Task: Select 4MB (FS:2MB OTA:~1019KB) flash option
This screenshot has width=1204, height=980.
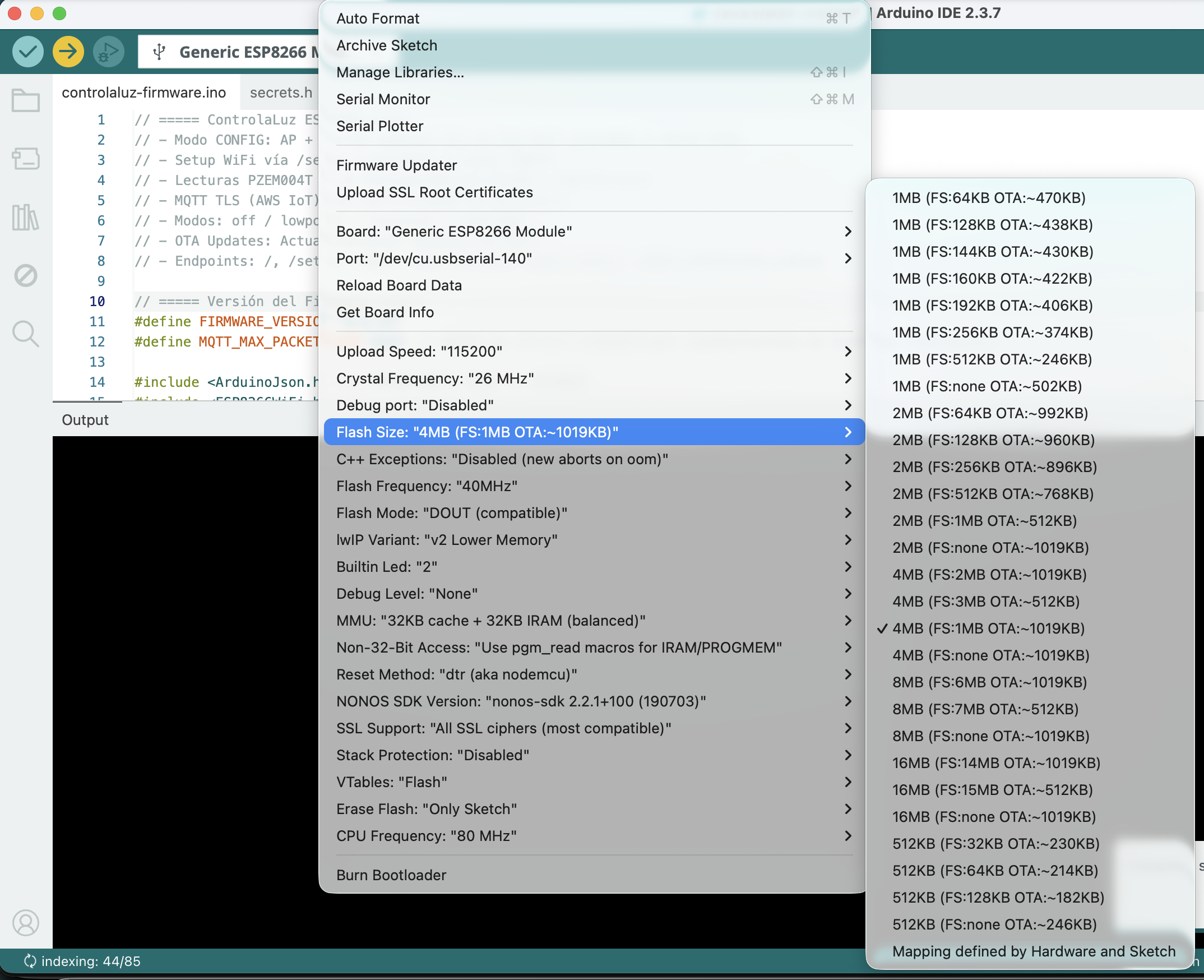Action: pyautogui.click(x=989, y=575)
